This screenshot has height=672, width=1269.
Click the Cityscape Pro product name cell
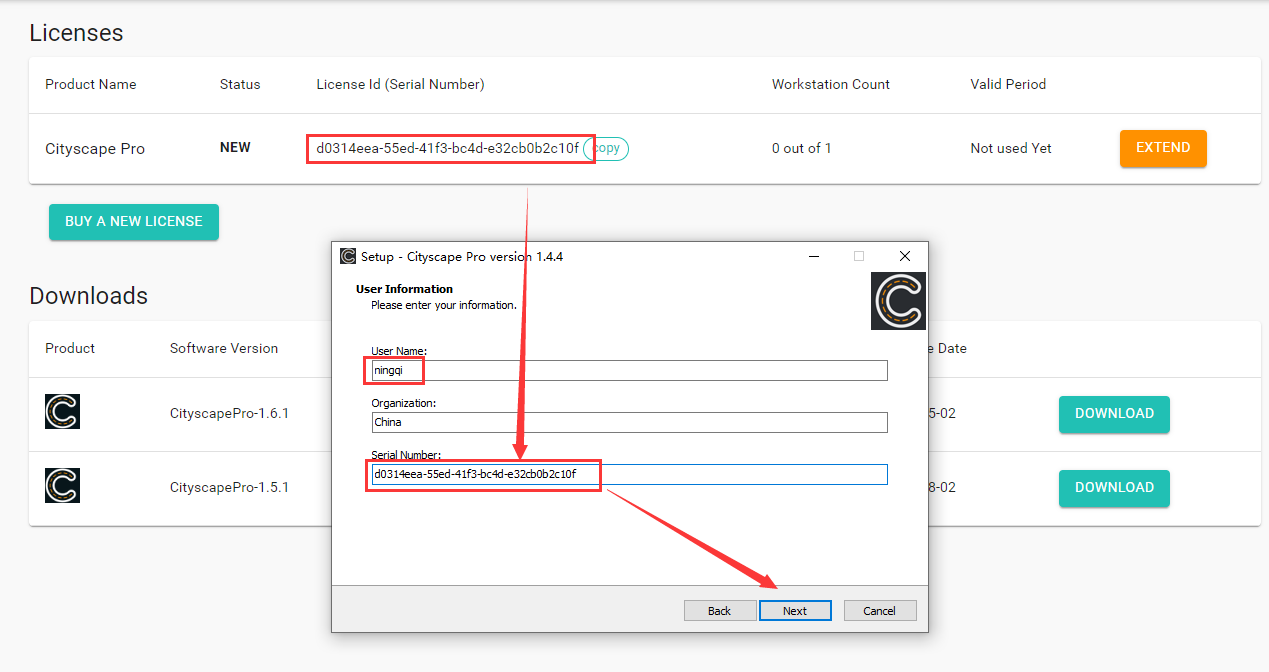95,149
